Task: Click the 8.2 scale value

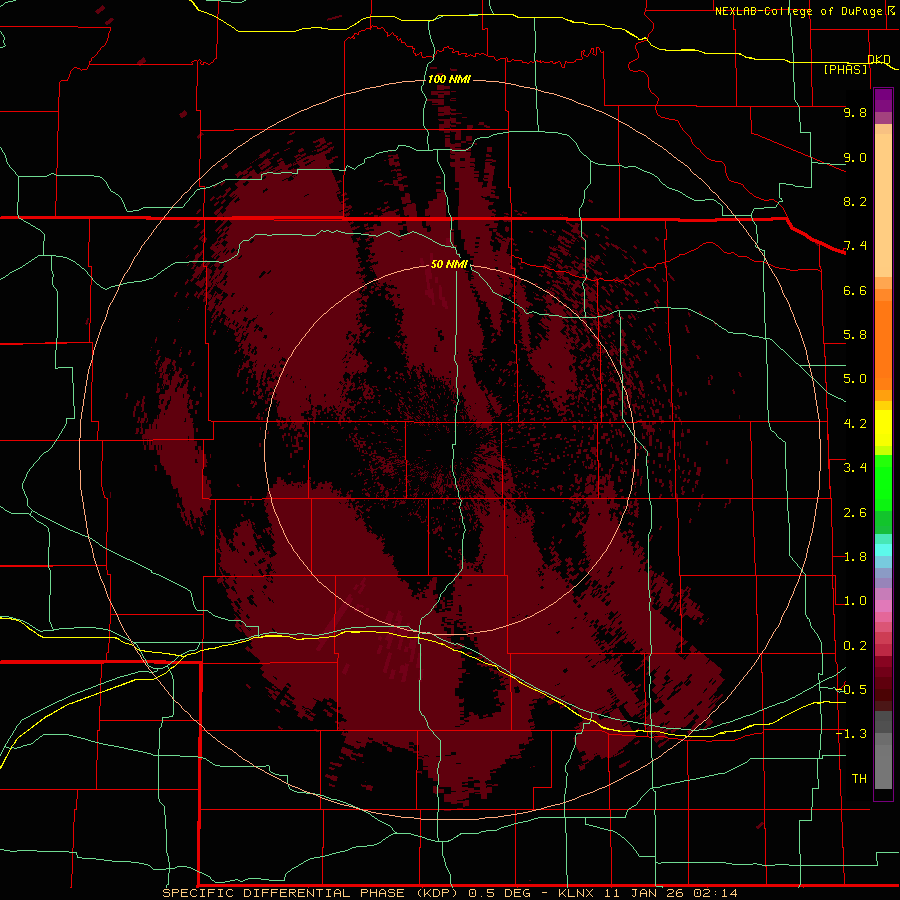Action: pos(855,201)
